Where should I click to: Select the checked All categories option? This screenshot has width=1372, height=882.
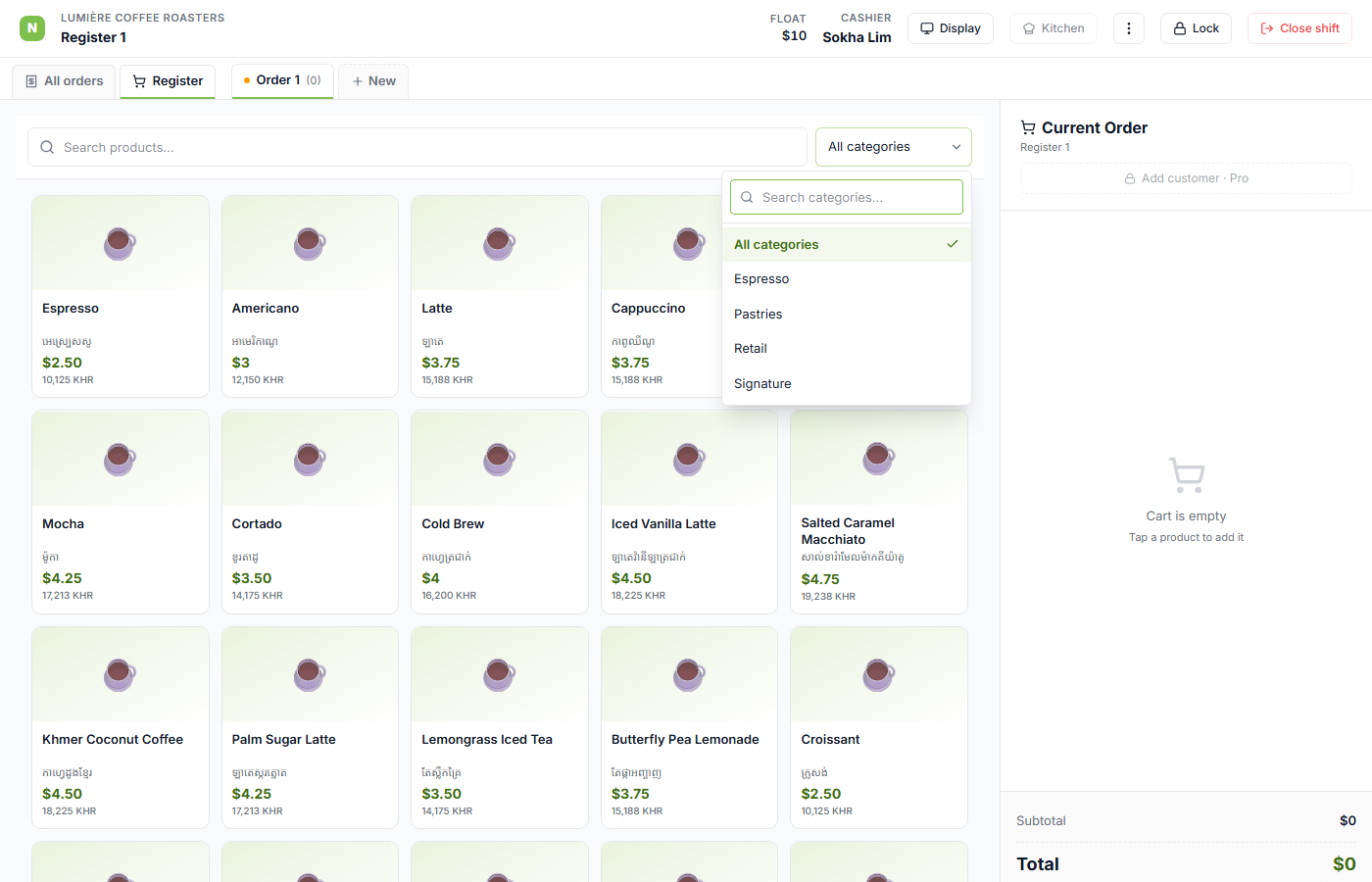tap(847, 244)
